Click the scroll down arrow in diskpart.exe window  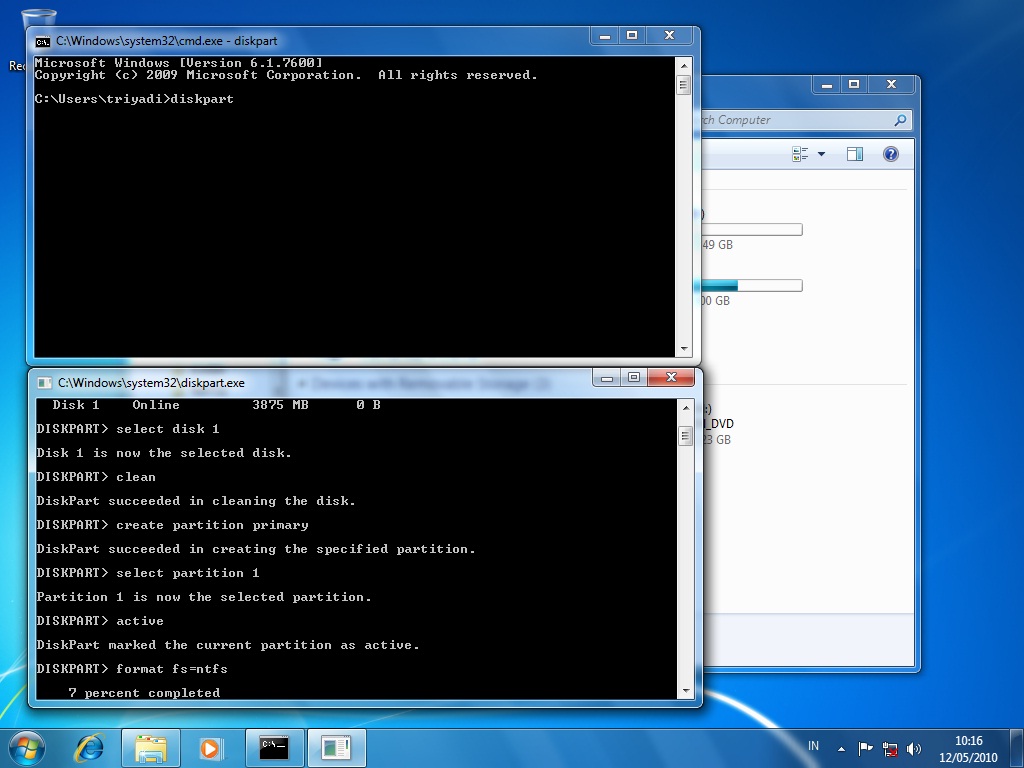(686, 691)
